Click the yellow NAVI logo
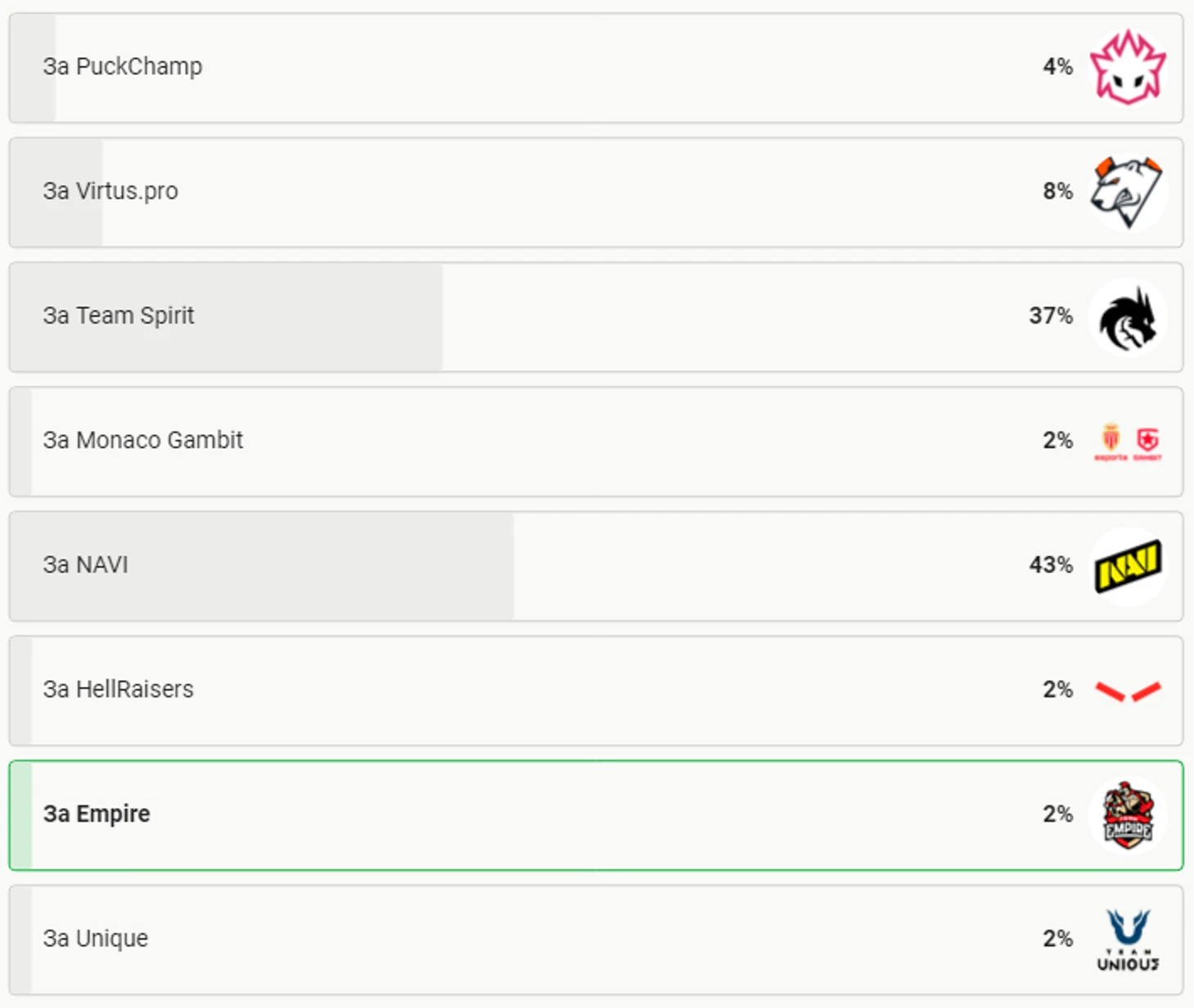 point(1128,566)
